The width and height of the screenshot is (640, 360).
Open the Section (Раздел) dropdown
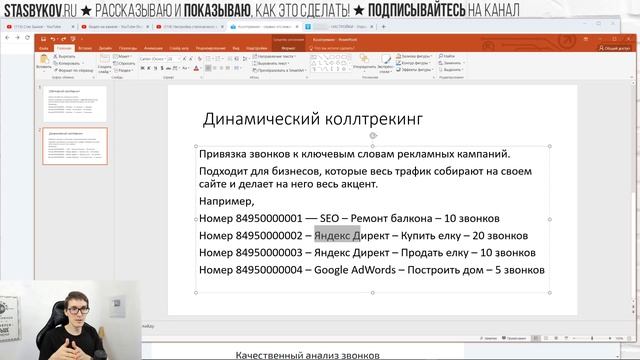tap(123, 70)
